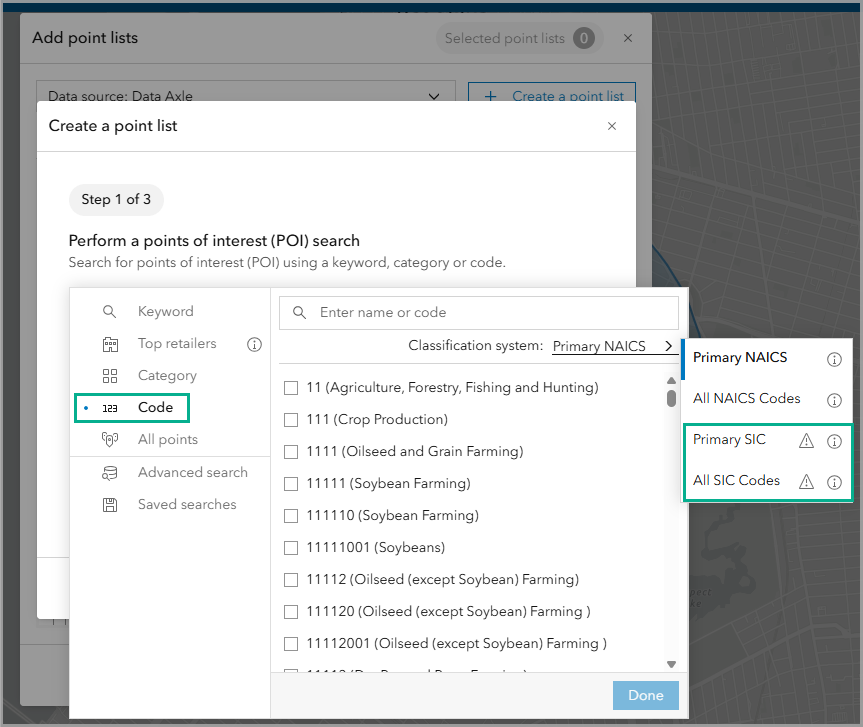863x727 pixels.
Task: Click the warning icon next to Primary SIC
Action: (x=806, y=441)
